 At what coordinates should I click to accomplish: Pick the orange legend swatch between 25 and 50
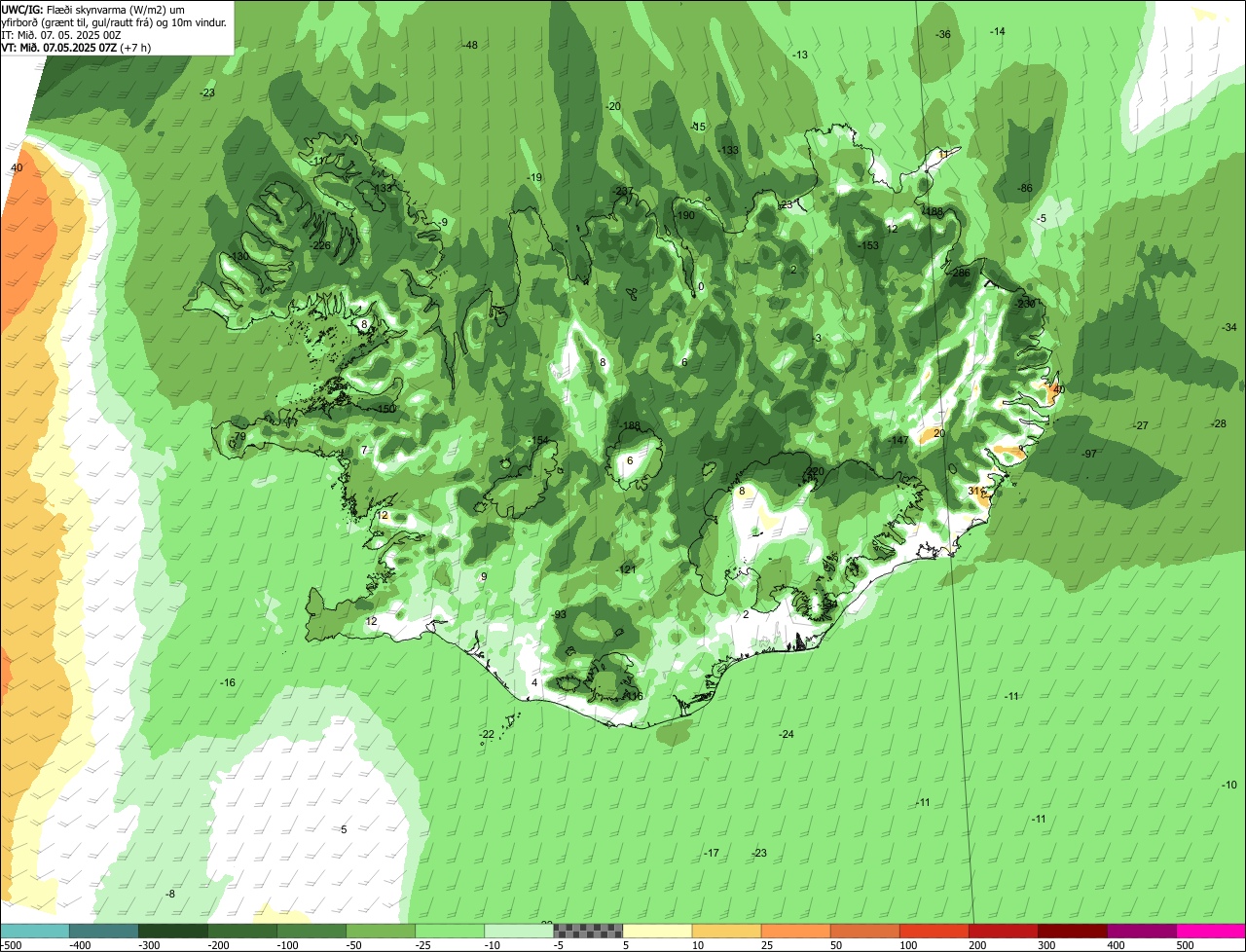[x=795, y=932]
